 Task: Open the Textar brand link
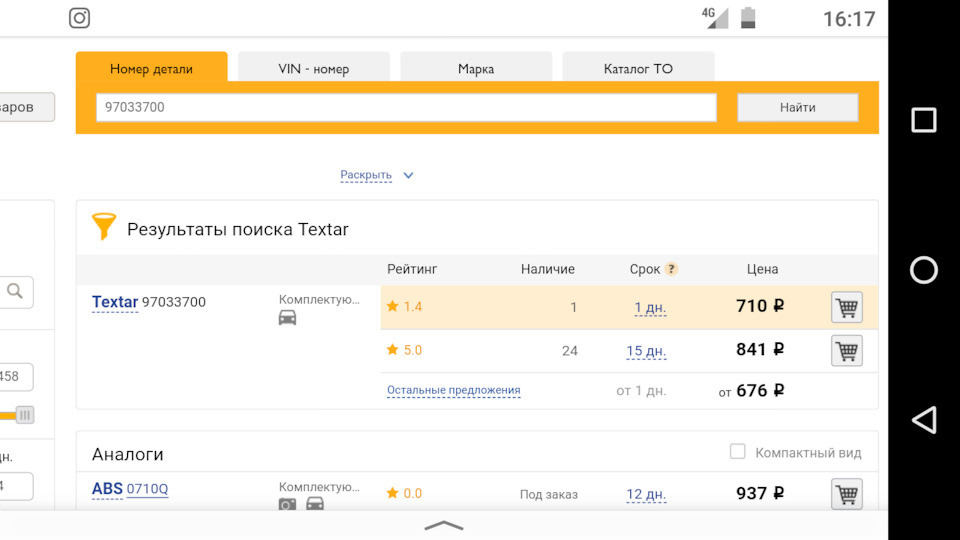[x=114, y=302]
